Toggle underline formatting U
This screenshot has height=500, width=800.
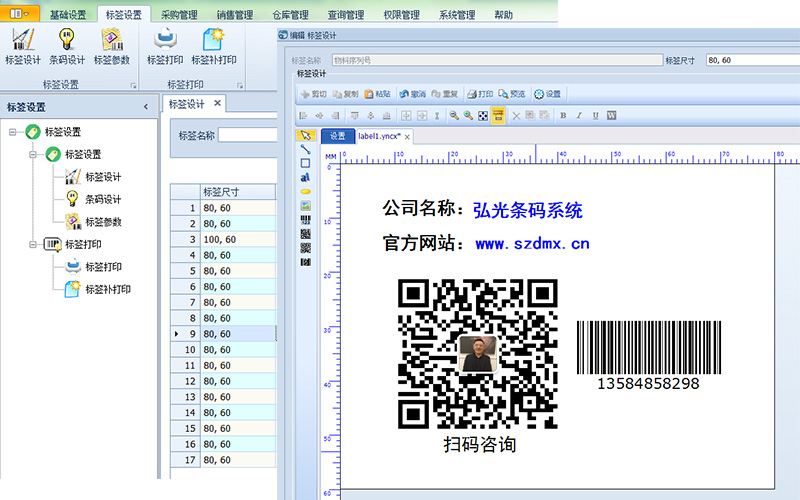point(595,116)
